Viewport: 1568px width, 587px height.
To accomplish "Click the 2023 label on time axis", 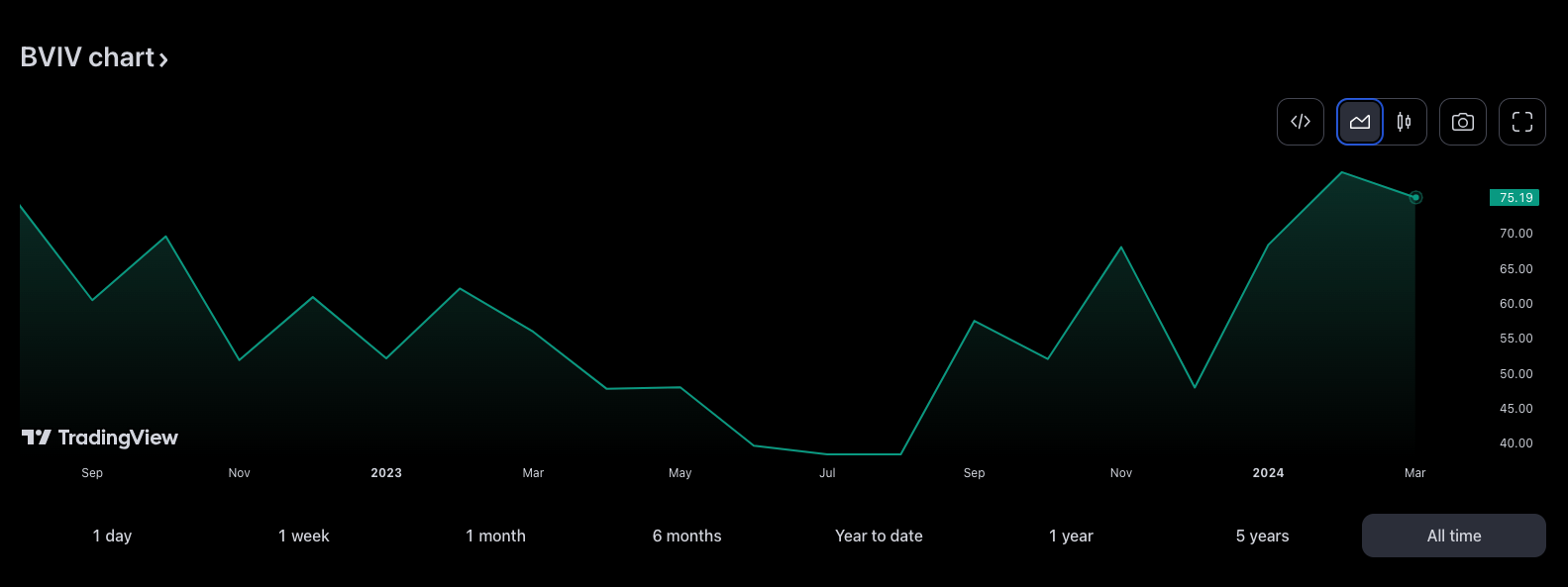I will point(386,473).
